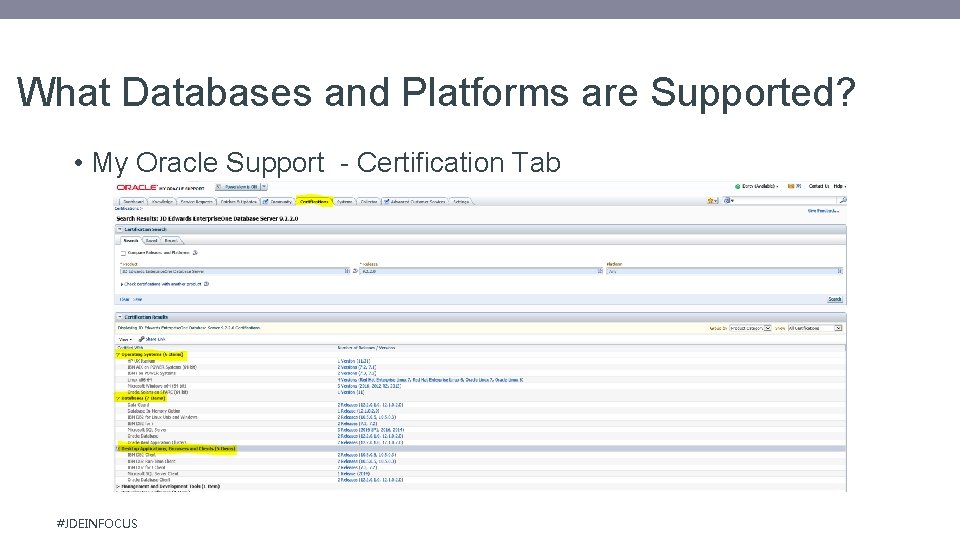Open the messages envelope icon
Viewport: 960px width, 540px height.
[790, 186]
